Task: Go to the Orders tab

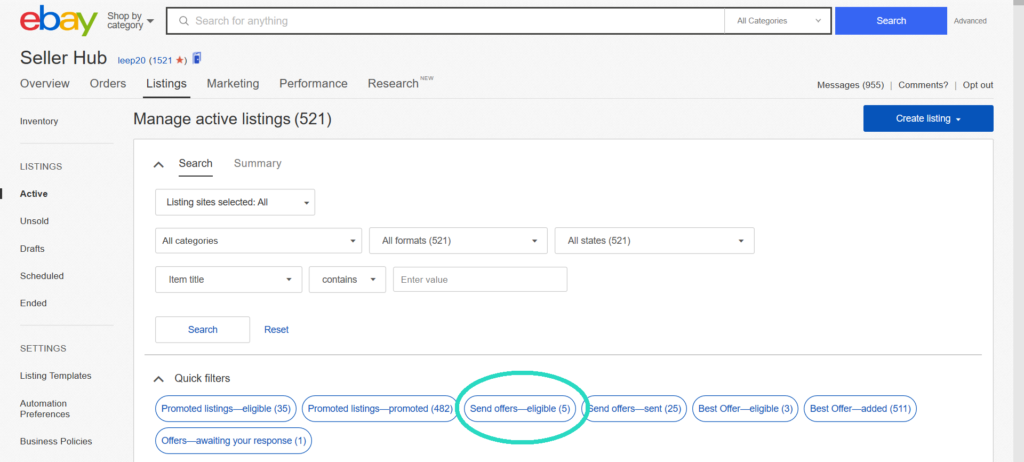Action: coord(108,84)
